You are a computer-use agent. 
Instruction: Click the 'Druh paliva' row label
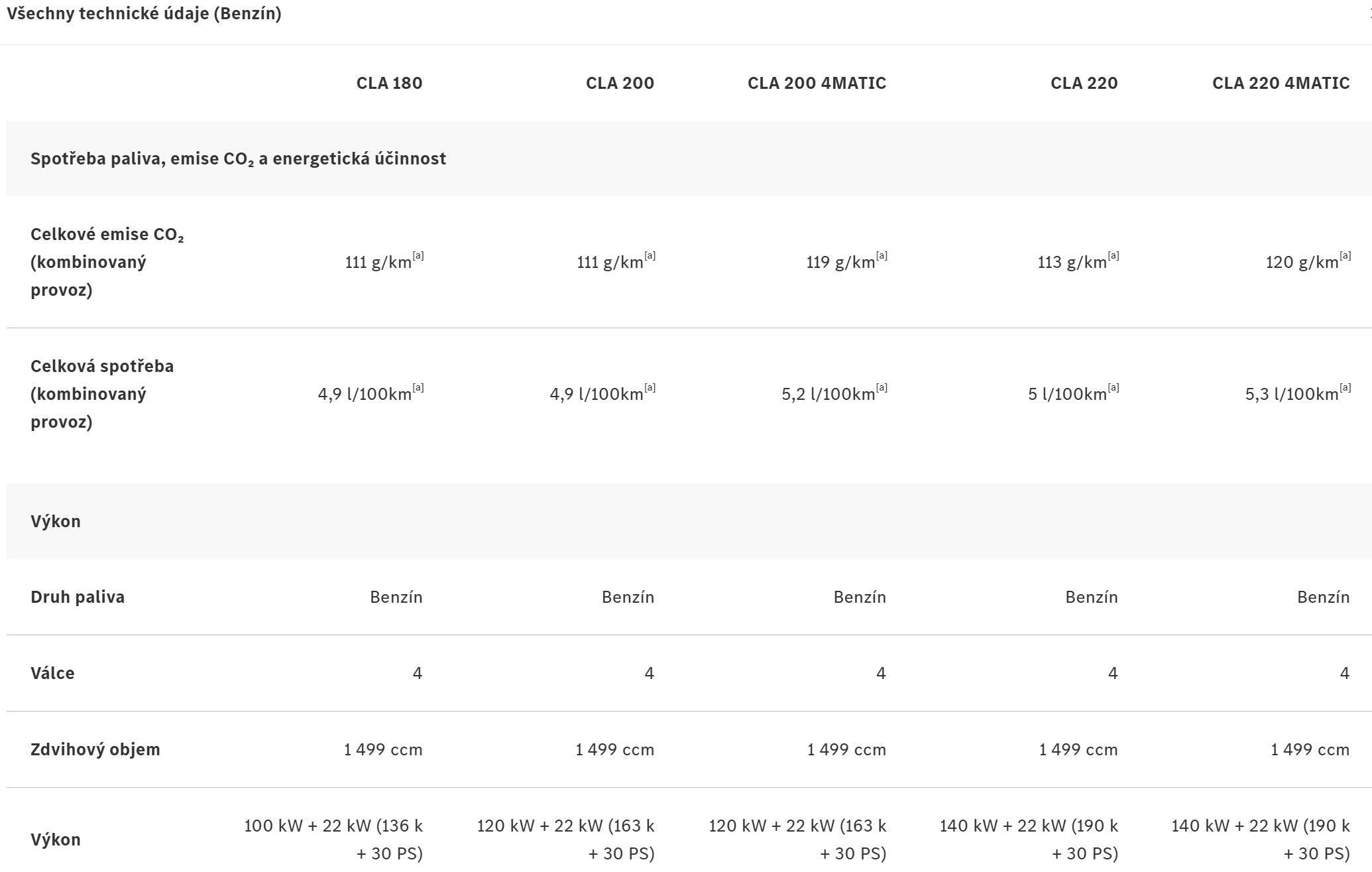tap(78, 597)
